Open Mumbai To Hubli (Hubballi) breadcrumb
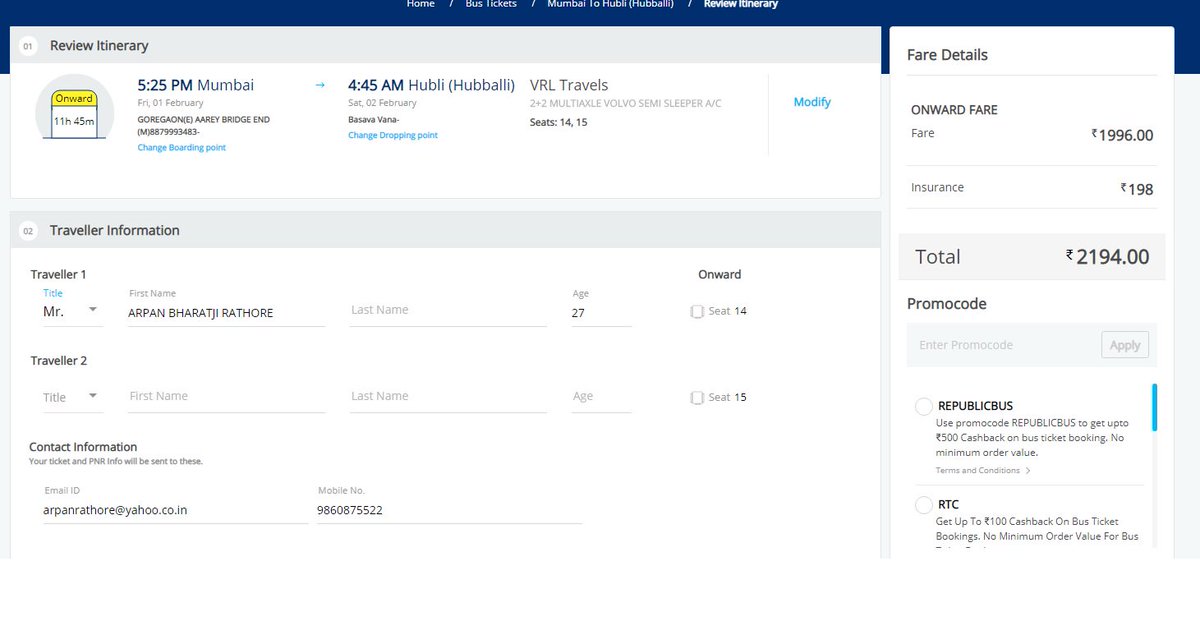 (610, 4)
